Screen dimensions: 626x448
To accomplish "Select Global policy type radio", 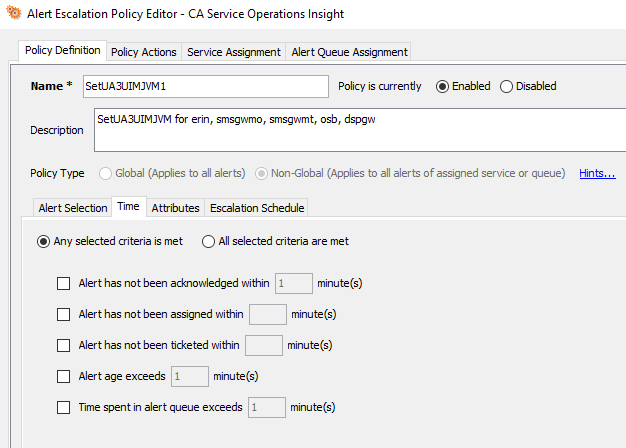I will [x=105, y=173].
